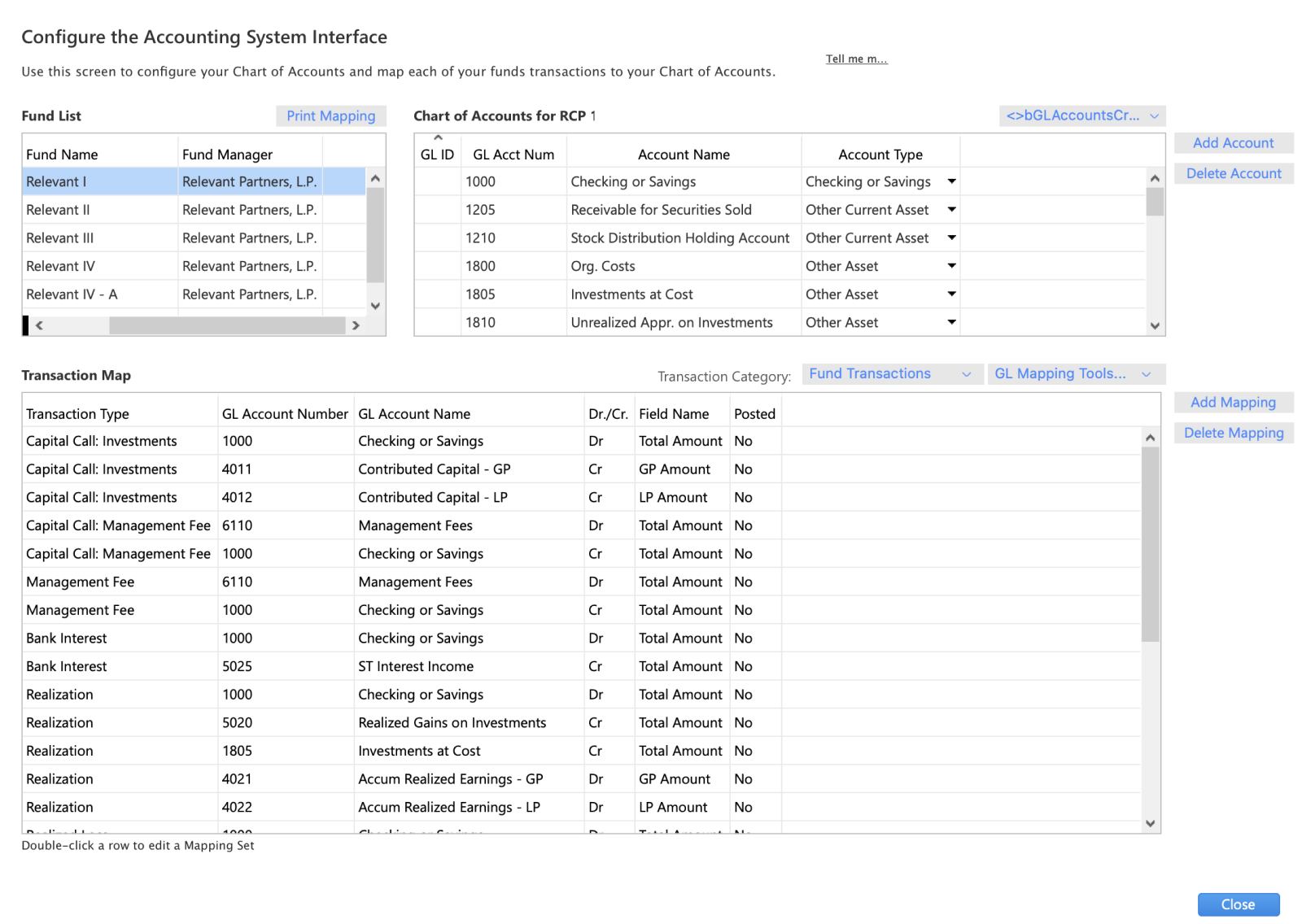Click Fund List scroll left arrow
1302x924 pixels.
pyautogui.click(x=38, y=325)
